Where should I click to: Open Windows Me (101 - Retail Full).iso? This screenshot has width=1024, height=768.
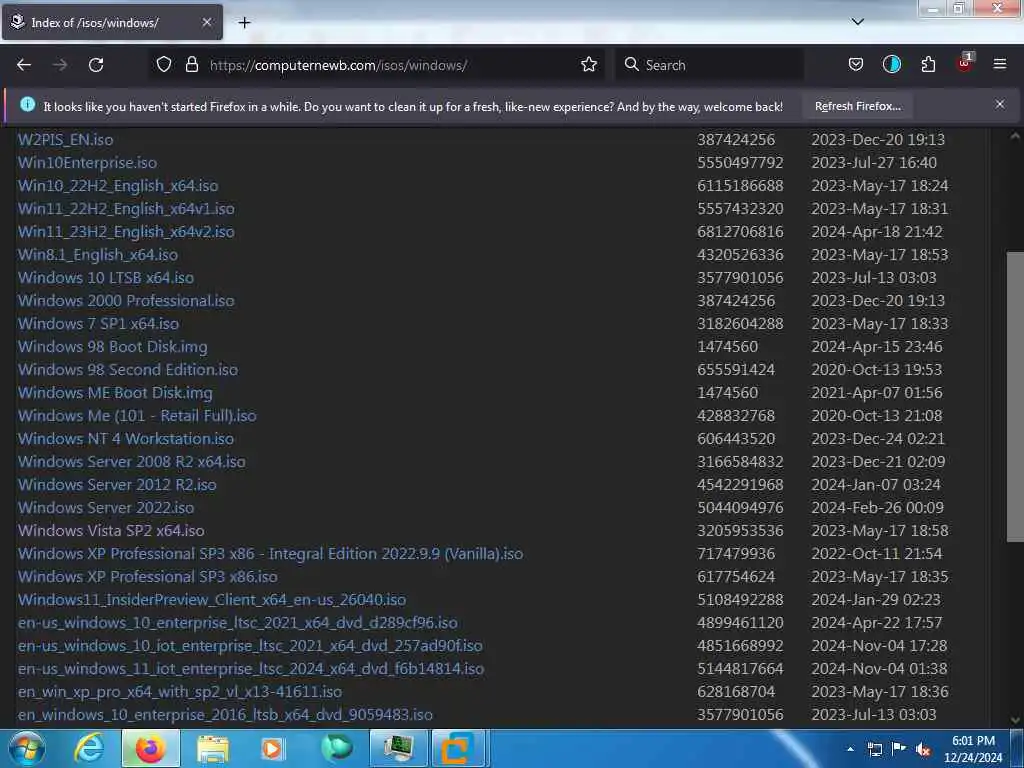[137, 415]
